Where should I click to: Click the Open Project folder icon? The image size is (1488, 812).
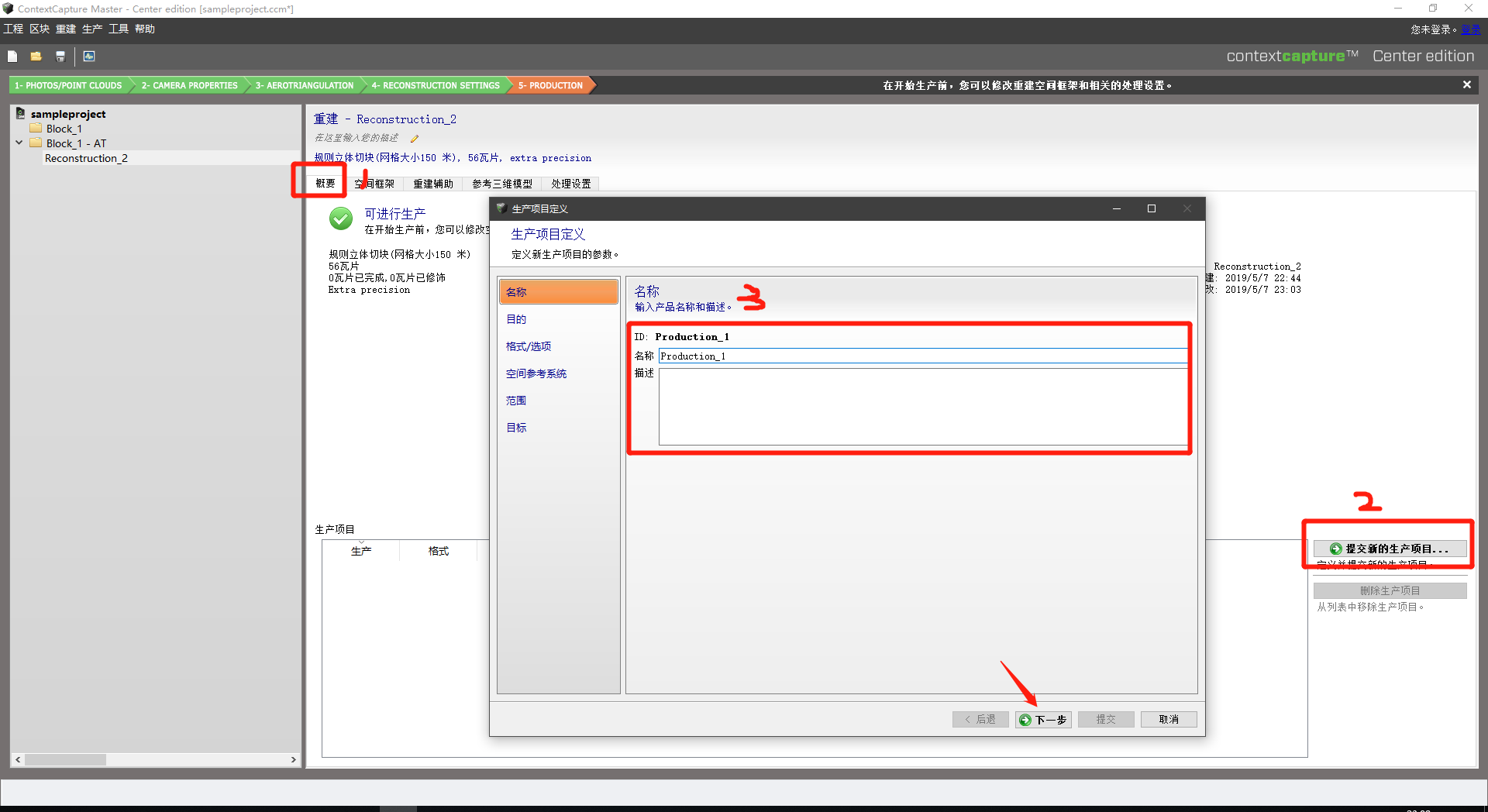click(x=36, y=57)
